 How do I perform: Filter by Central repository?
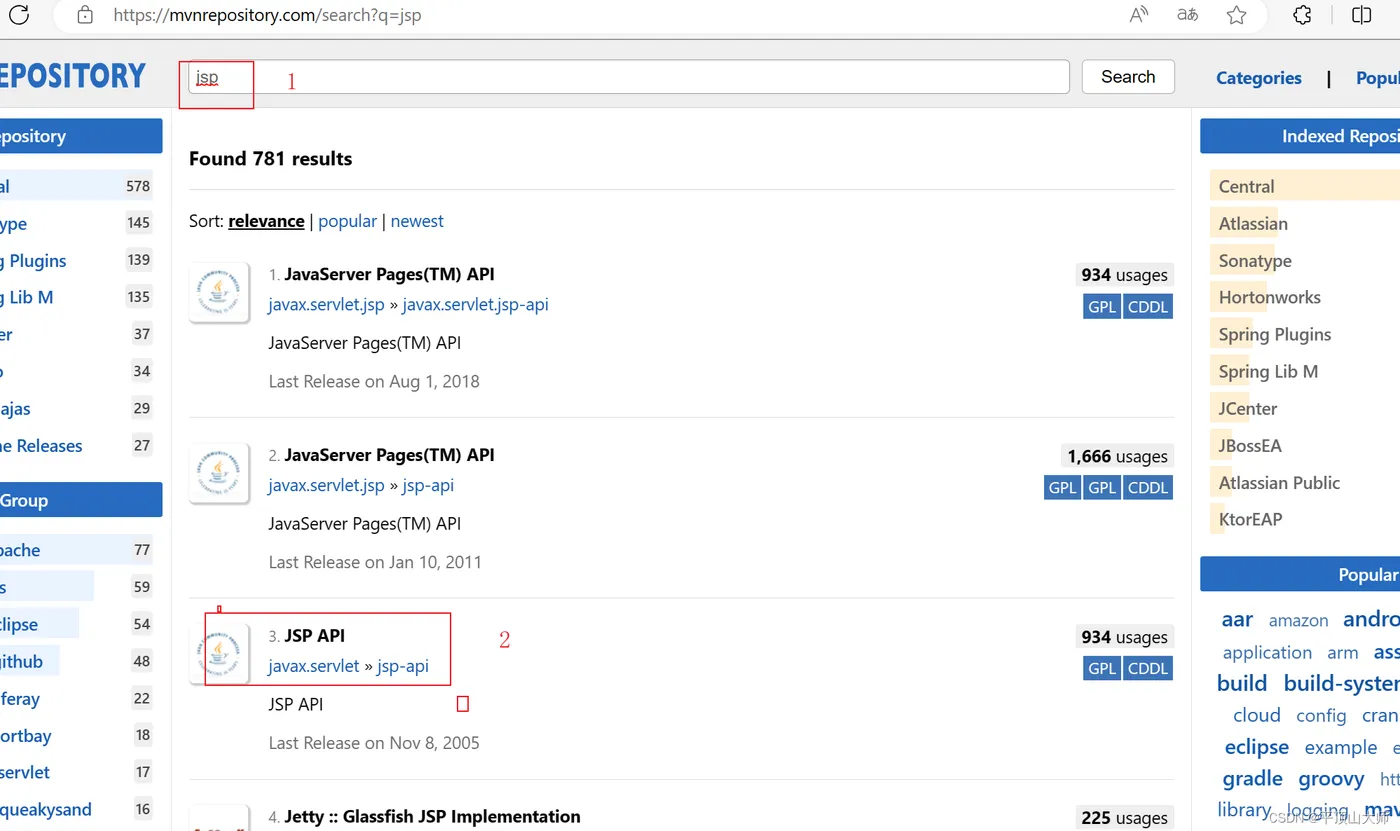click(x=1246, y=187)
